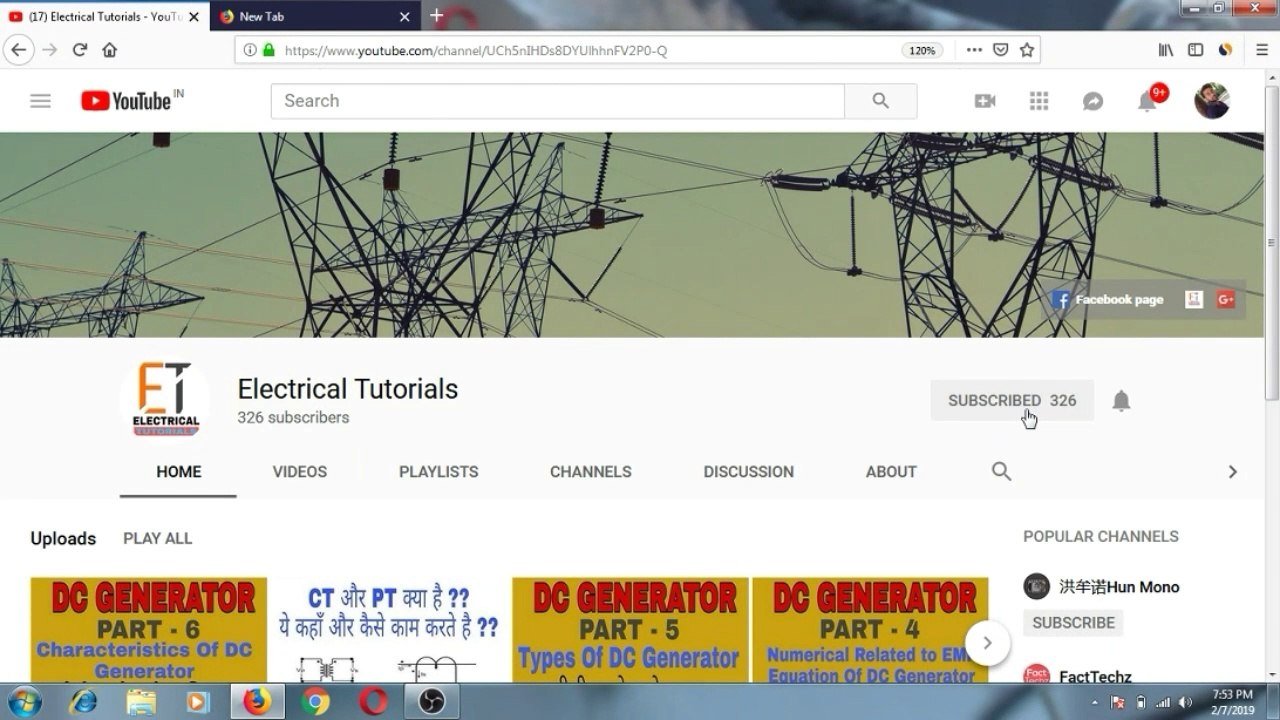Select the DISCUSSION channel tab
Viewport: 1280px width, 720px height.
(x=749, y=472)
